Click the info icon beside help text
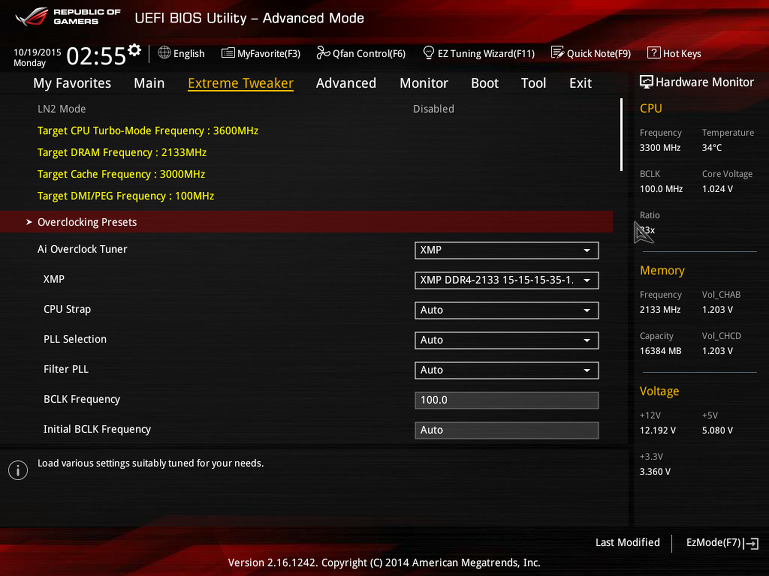This screenshot has height=576, width=769. tap(18, 470)
